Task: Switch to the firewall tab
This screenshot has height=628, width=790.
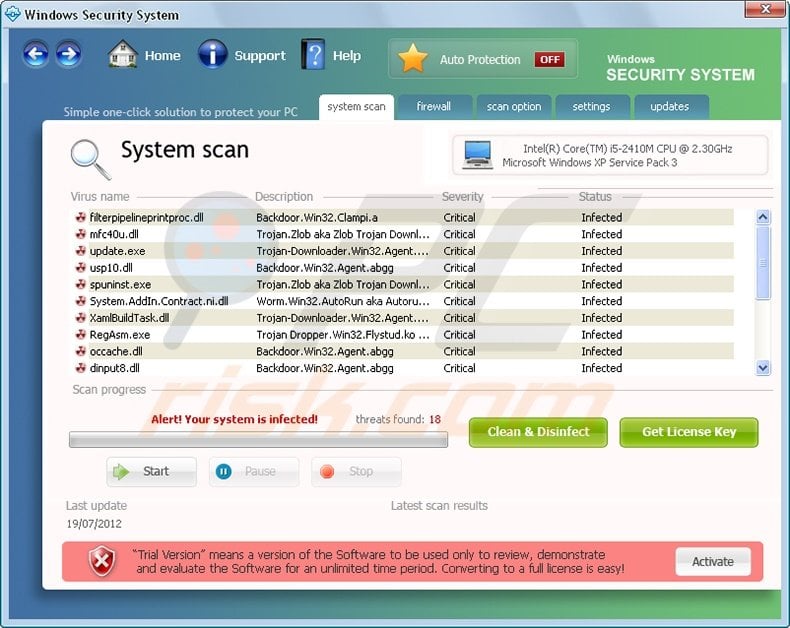Action: [x=434, y=107]
